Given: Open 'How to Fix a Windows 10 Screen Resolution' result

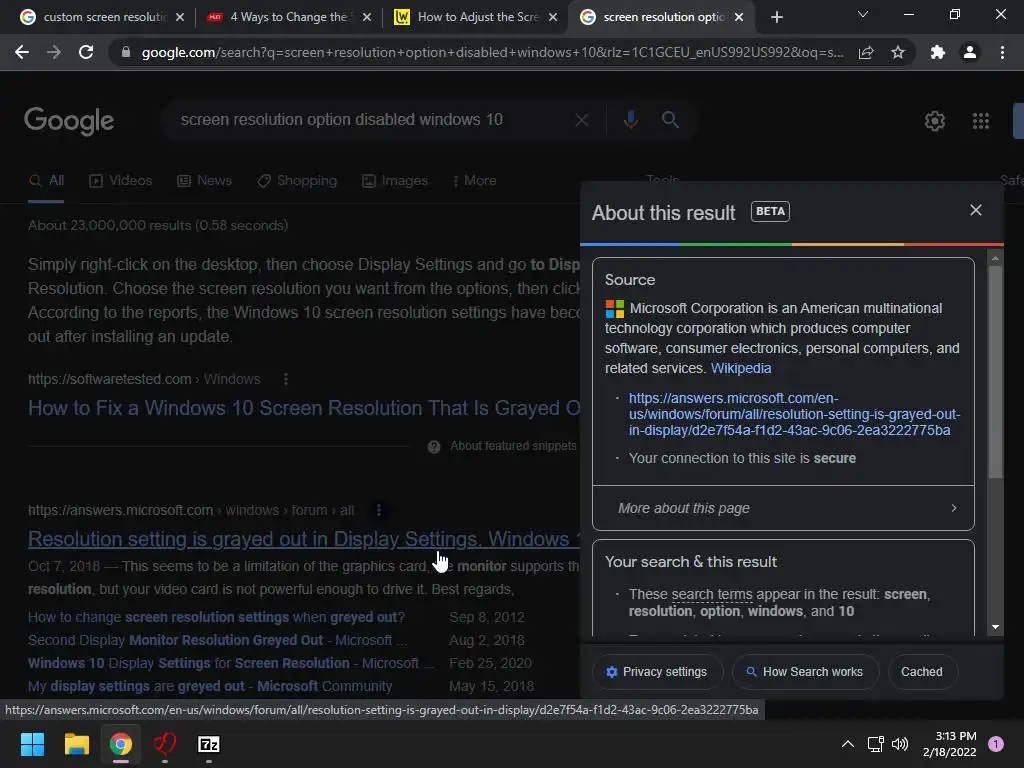Looking at the screenshot, I should point(304,408).
